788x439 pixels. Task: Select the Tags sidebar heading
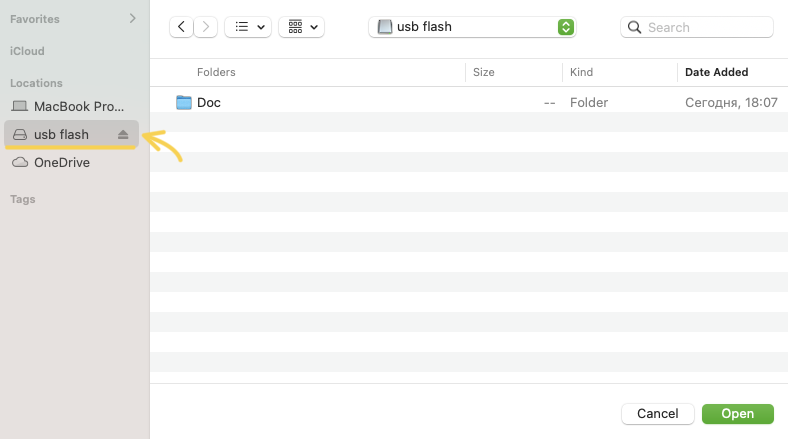[23, 199]
